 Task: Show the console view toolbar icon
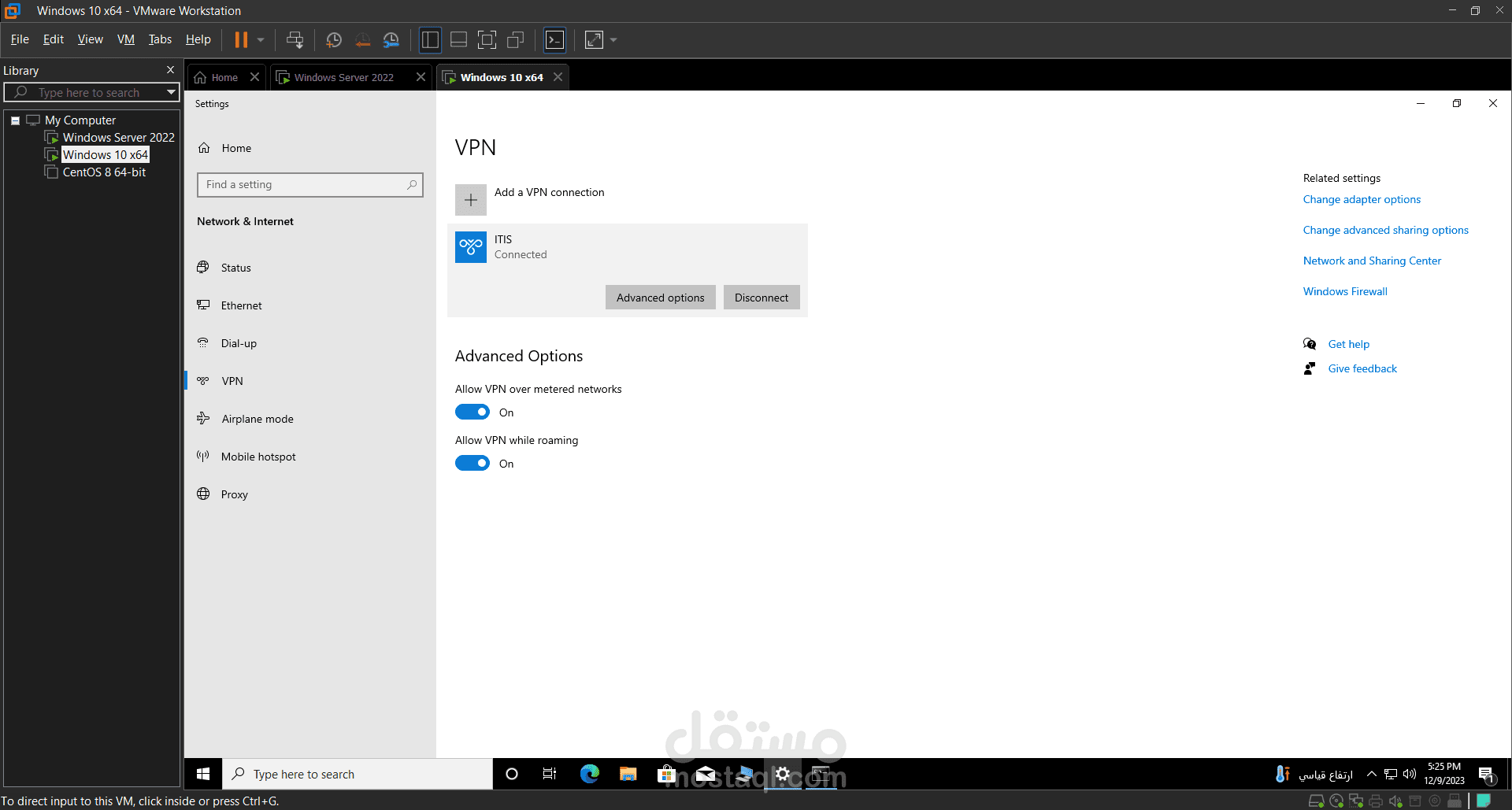[555, 39]
